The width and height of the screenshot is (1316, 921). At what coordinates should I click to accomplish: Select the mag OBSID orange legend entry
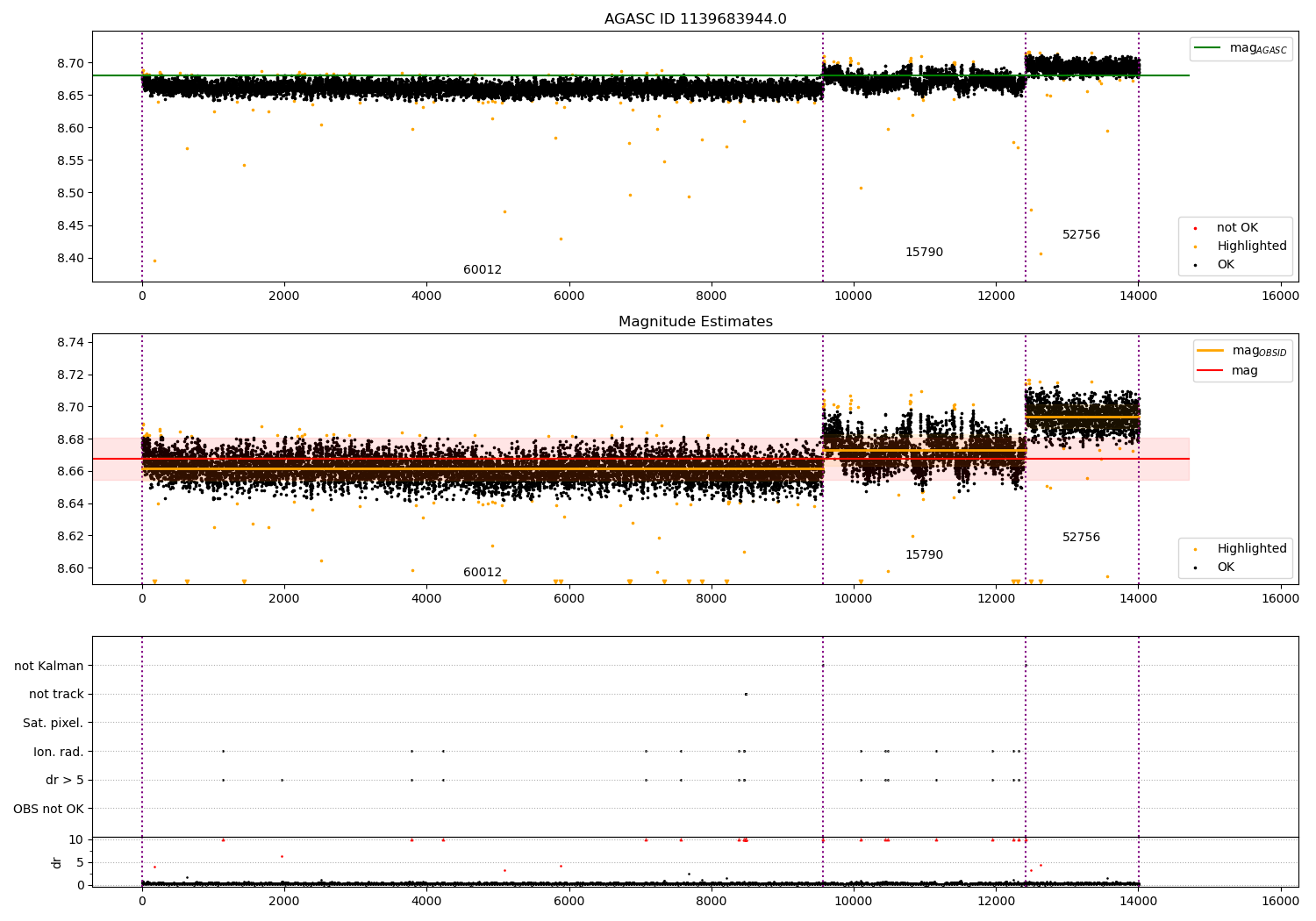click(1242, 351)
